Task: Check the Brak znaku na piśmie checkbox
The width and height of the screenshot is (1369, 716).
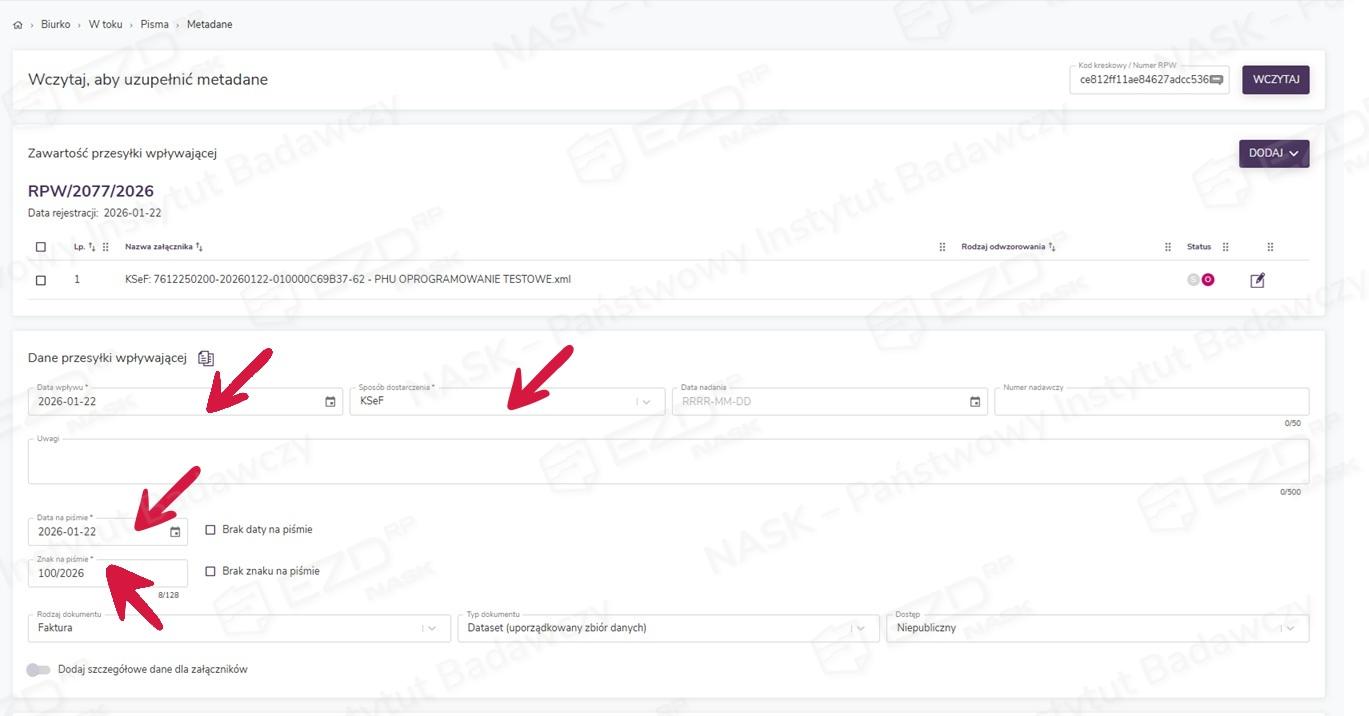Action: click(210, 572)
